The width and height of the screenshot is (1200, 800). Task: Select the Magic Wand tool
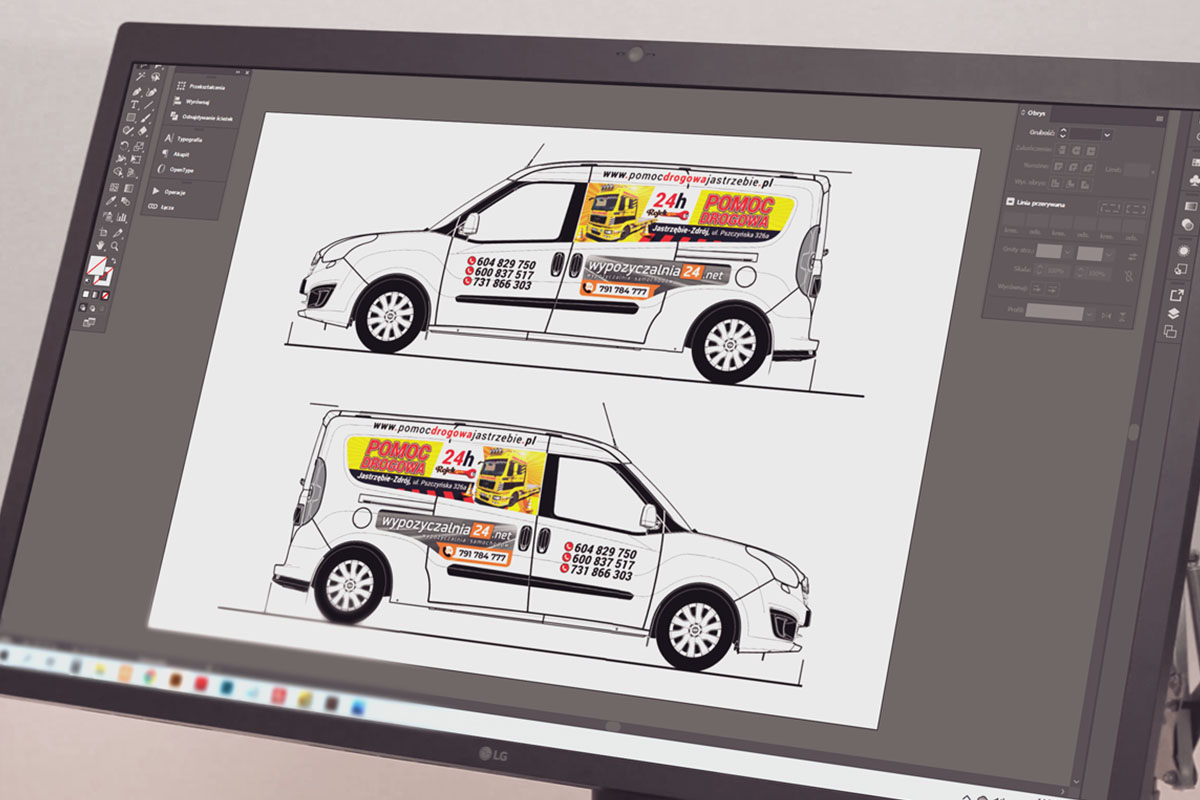click(x=140, y=77)
